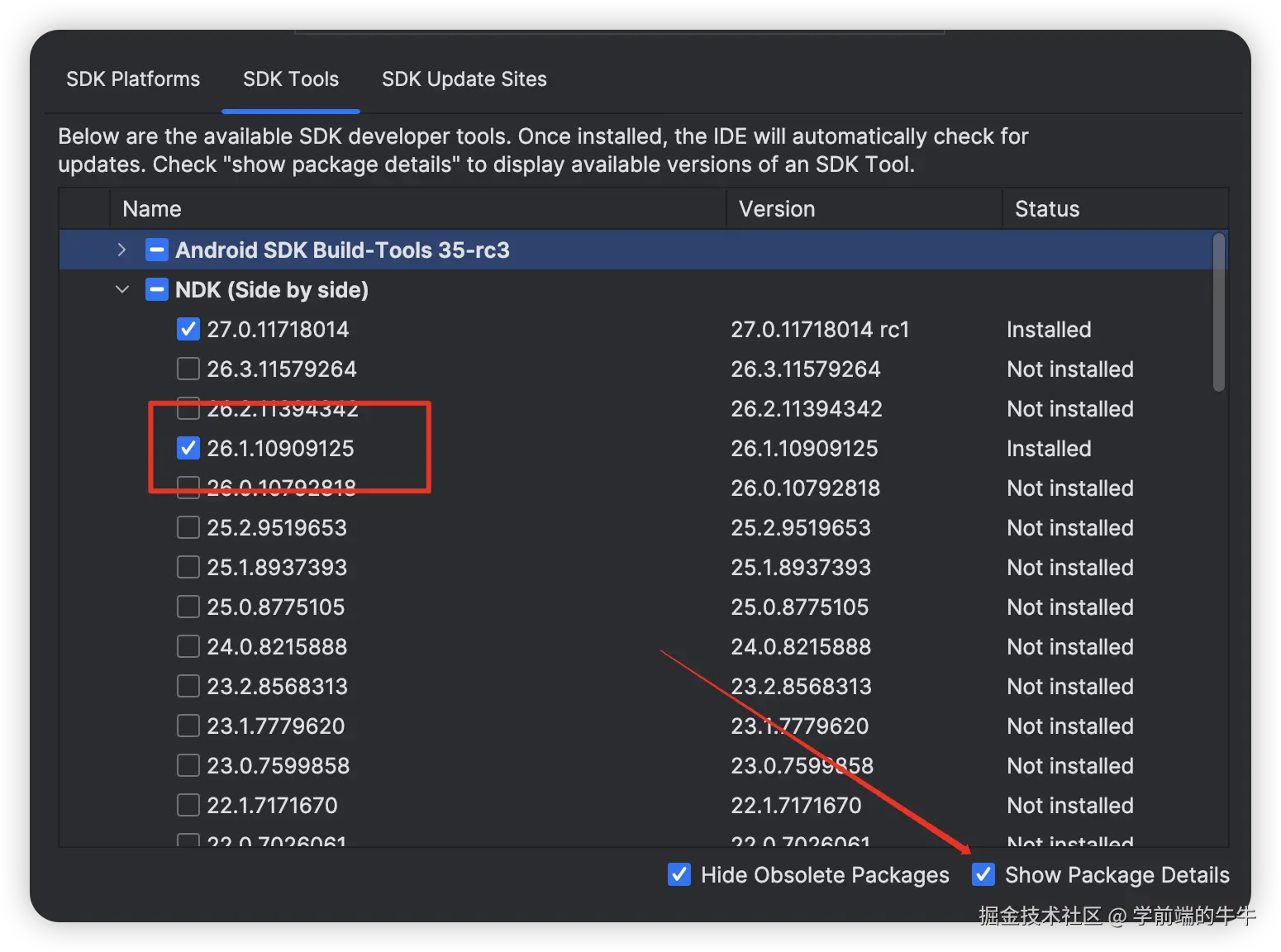This screenshot has height=952, width=1281.
Task: Mark NDK 23.2.8568313 for install
Action: [188, 686]
